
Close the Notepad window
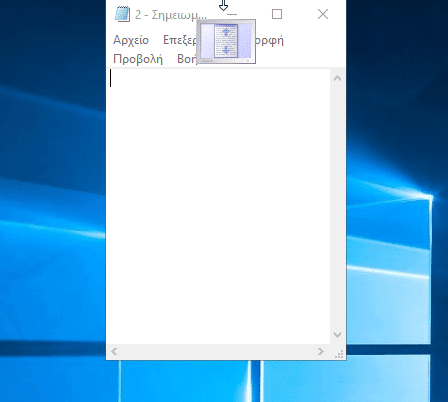pyautogui.click(x=323, y=14)
